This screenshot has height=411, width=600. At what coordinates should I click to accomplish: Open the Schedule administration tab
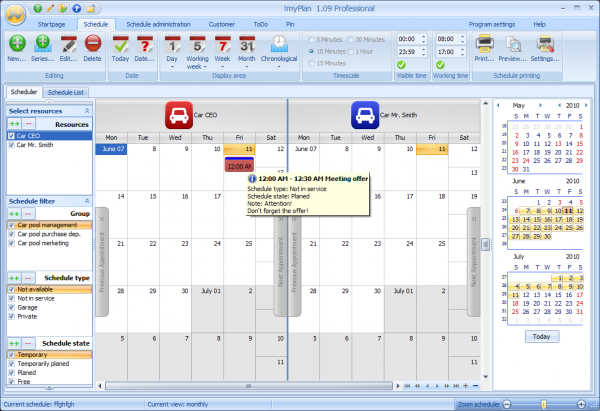pyautogui.click(x=158, y=24)
